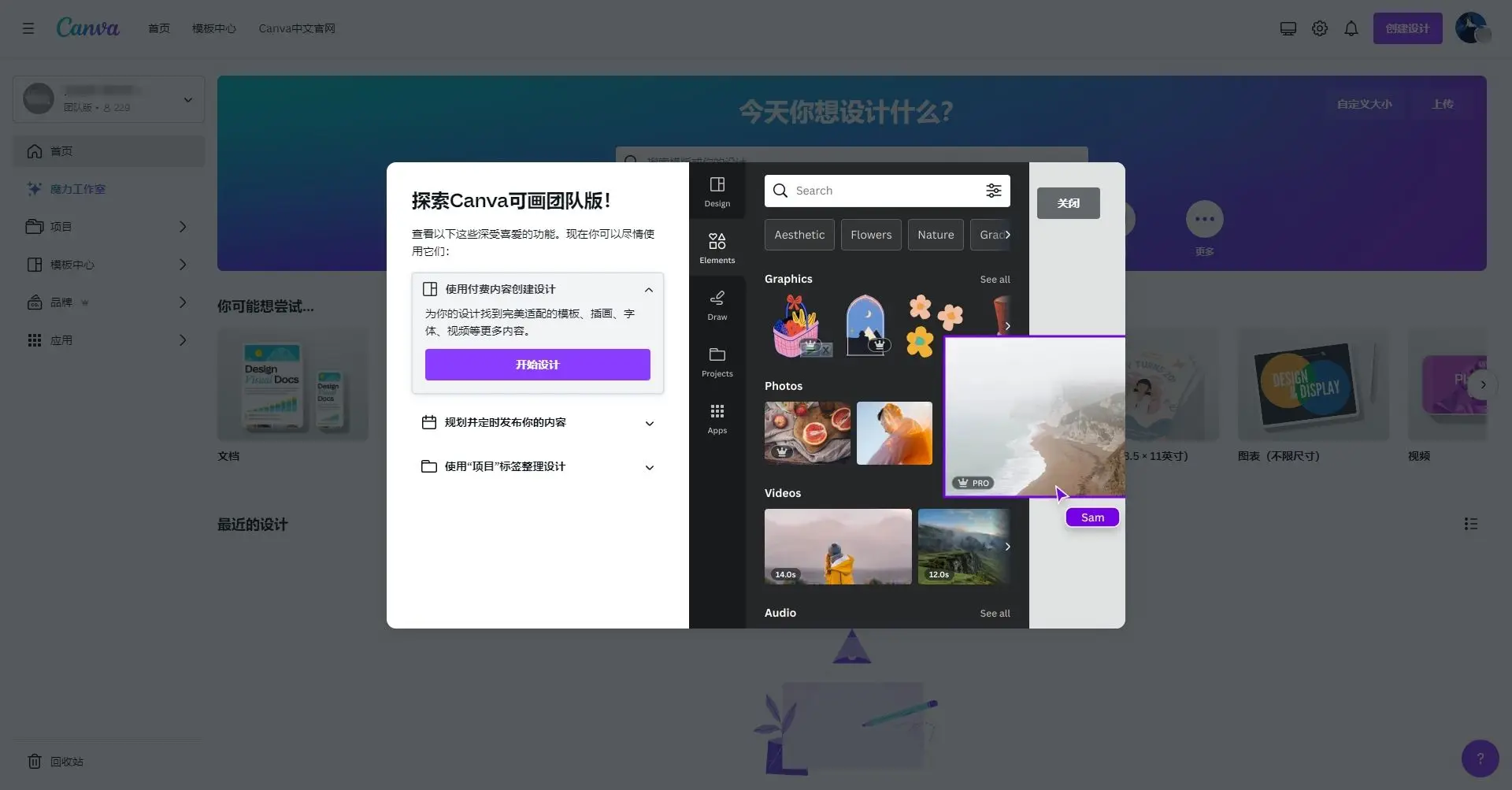The width and height of the screenshot is (1512, 790).
Task: Open Canva中文官网 in top navigation
Action: tap(297, 28)
